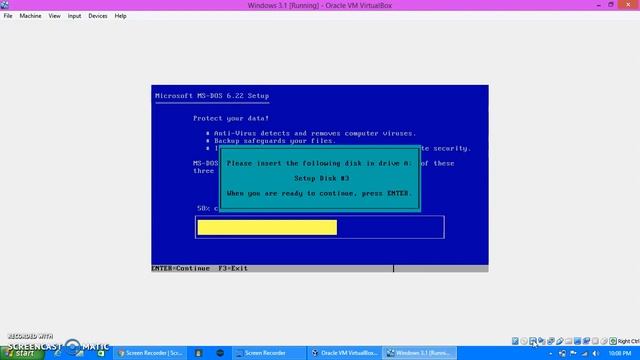This screenshot has height=360, width=640.
Task: Restore down the VirtualBox window
Action: [611, 5]
